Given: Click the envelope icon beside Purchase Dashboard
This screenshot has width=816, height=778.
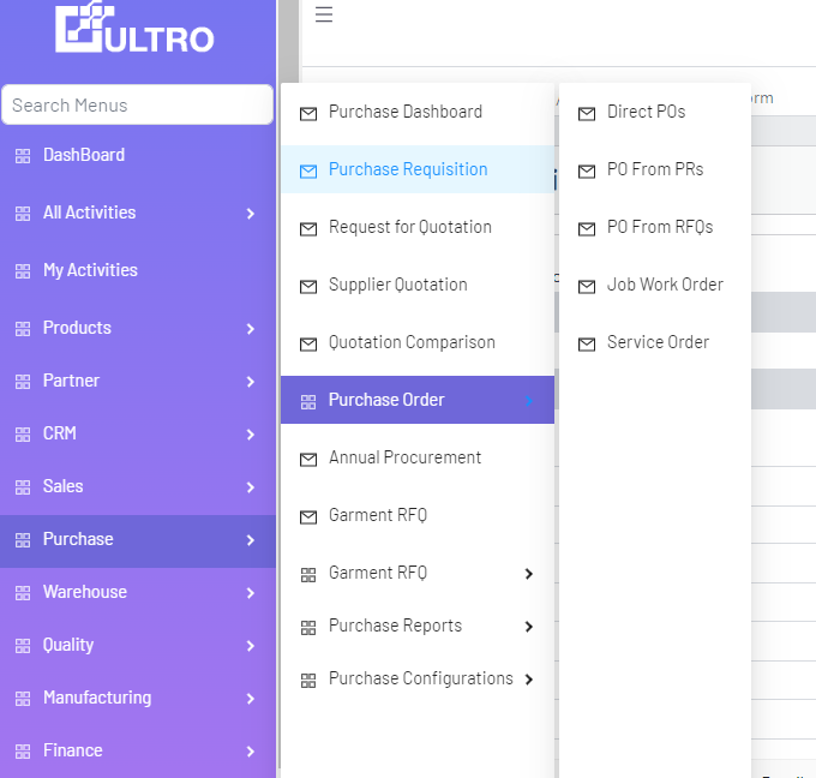Looking at the screenshot, I should pos(309,113).
